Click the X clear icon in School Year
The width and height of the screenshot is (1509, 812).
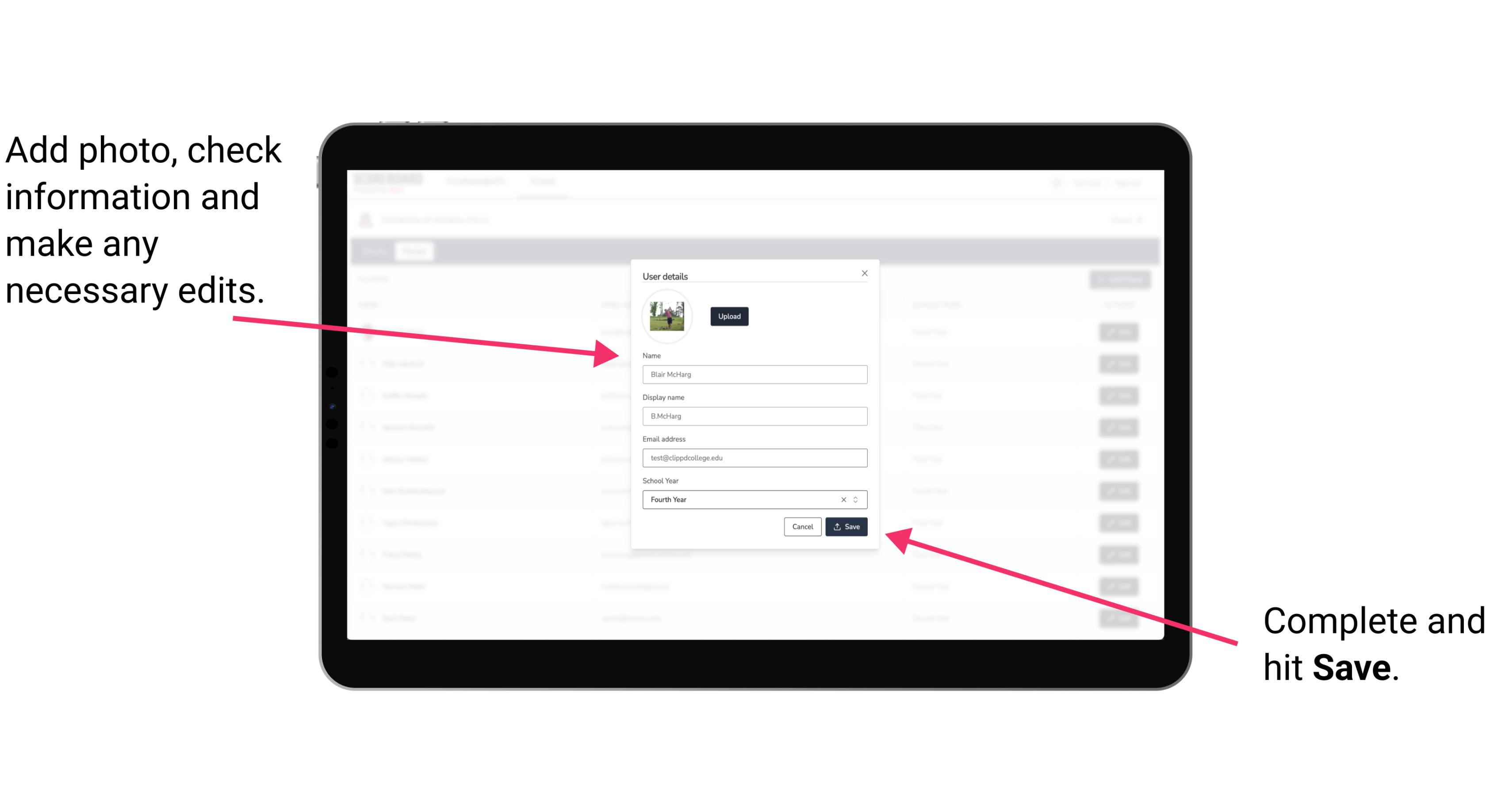[x=843, y=499]
